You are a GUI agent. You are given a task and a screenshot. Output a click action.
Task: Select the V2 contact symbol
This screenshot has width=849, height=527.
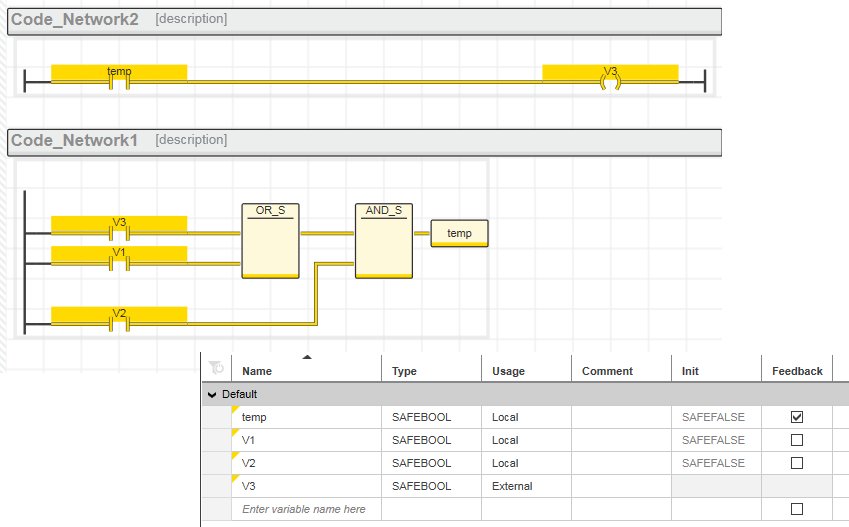(x=119, y=322)
